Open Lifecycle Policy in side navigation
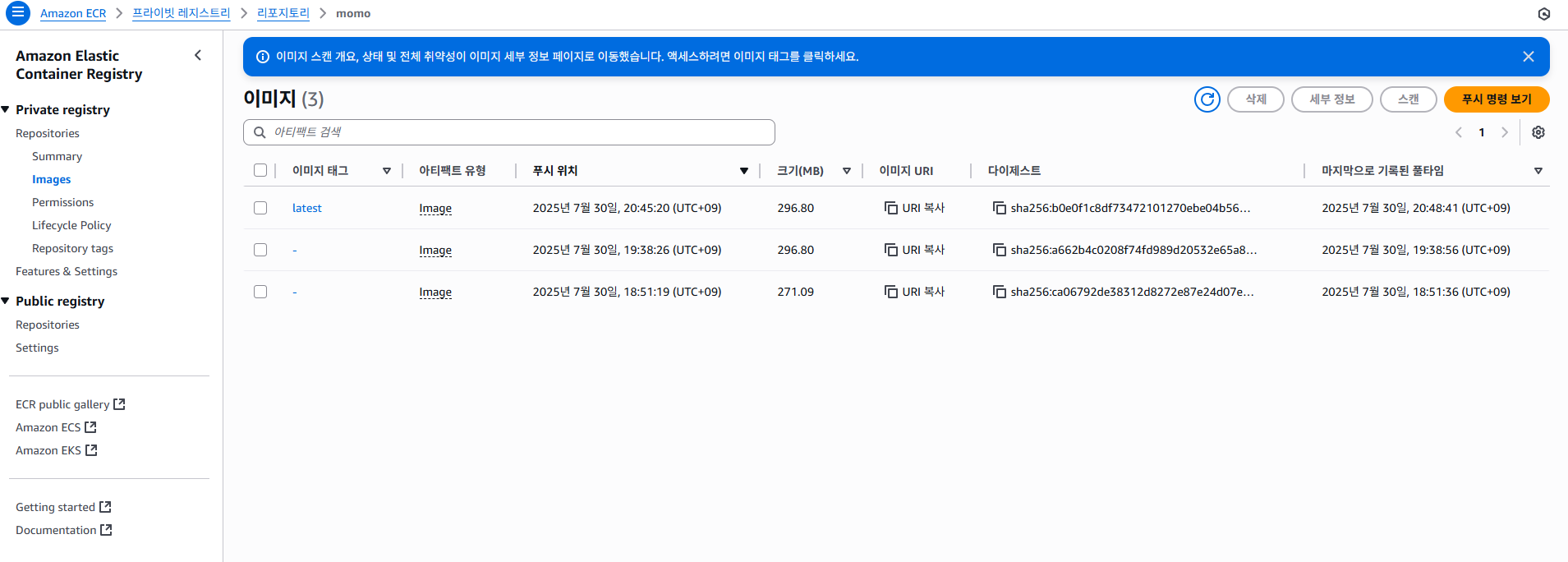Screen dimensions: 1568x562 click(71, 225)
